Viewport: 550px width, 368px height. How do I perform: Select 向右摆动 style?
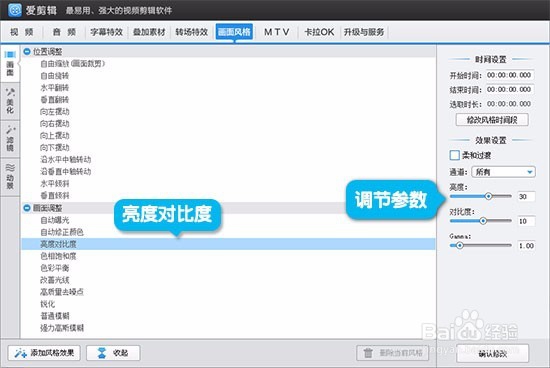pos(54,123)
